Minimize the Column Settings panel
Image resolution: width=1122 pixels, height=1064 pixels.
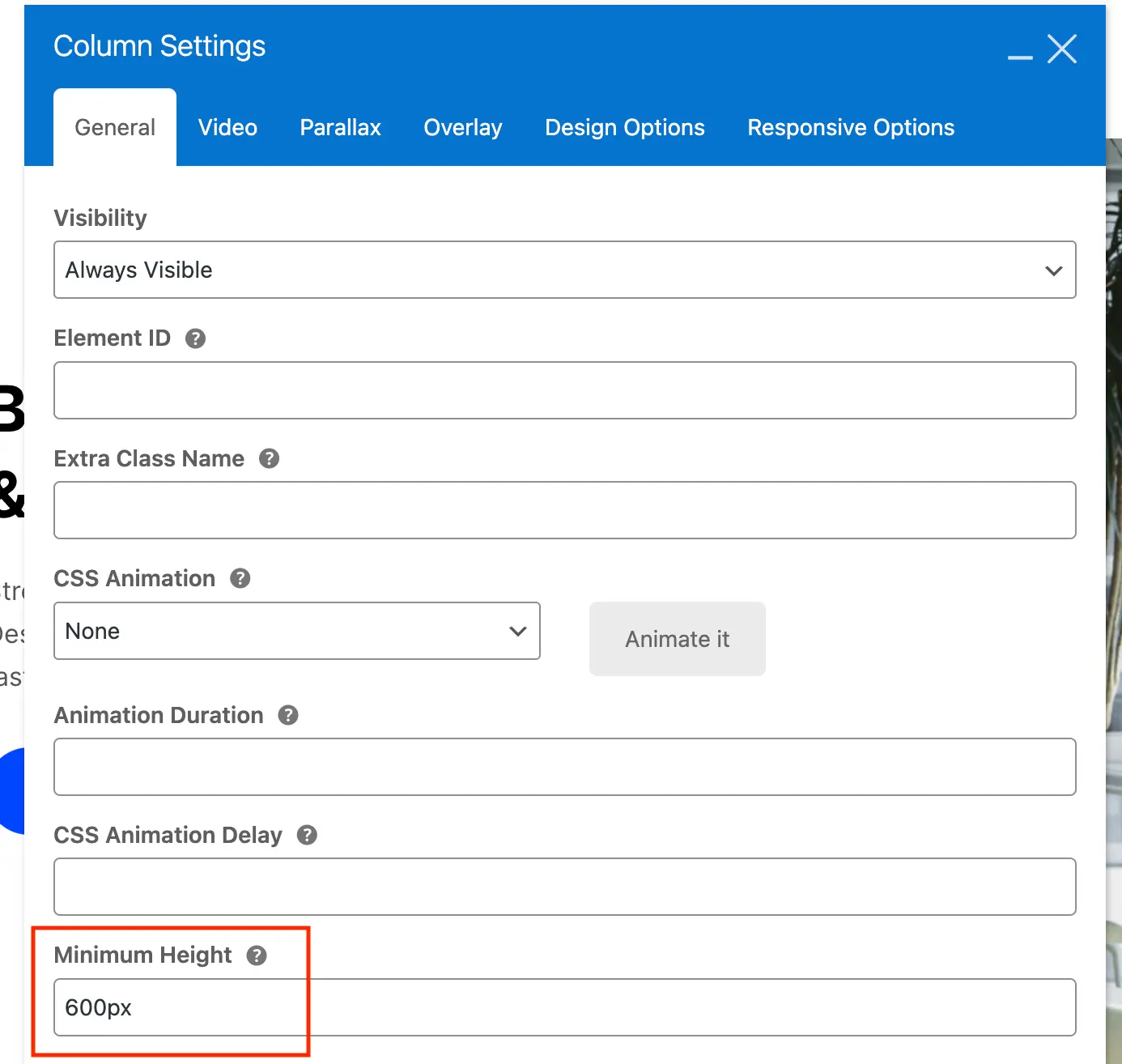tap(1020, 57)
